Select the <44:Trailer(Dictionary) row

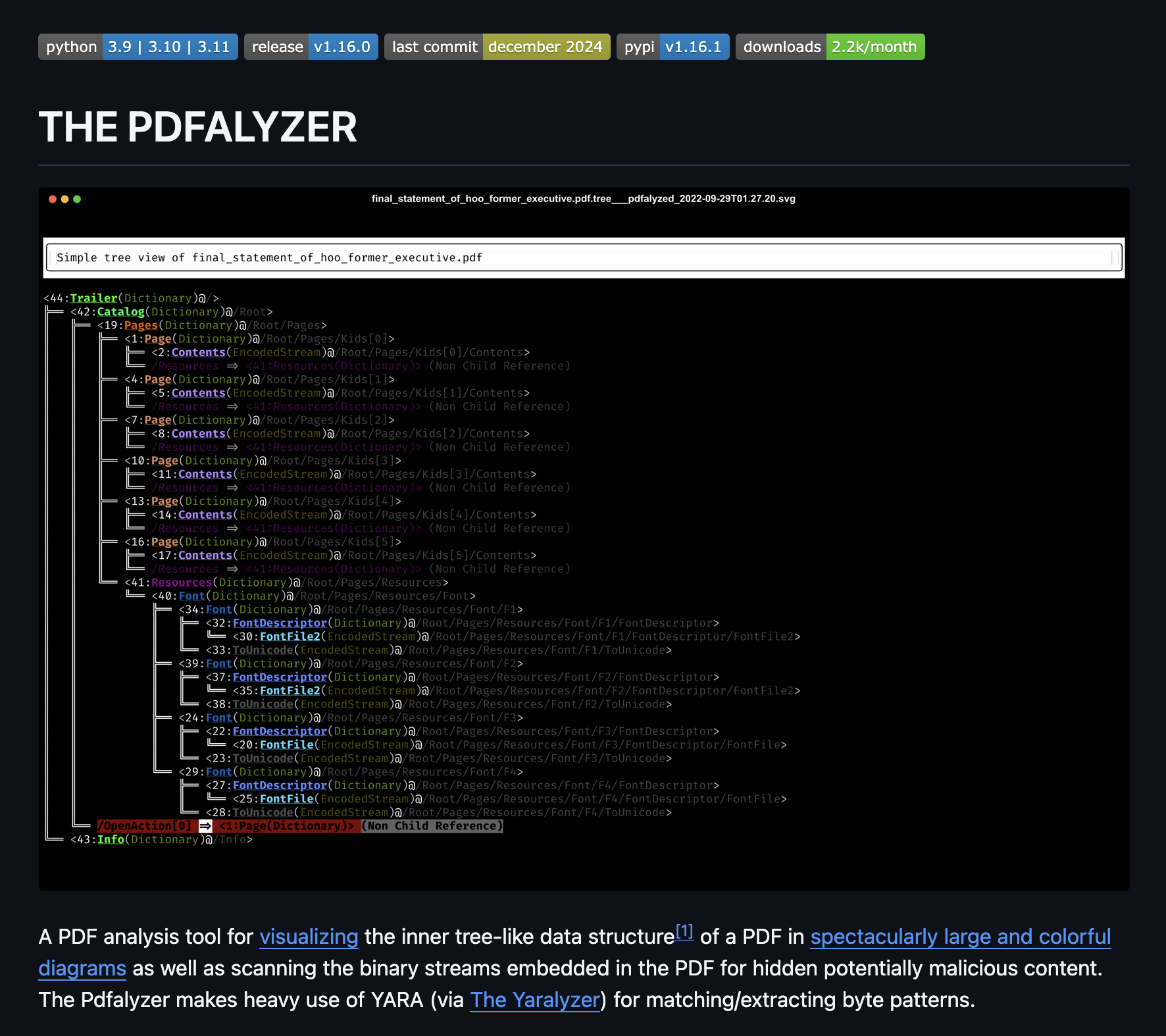click(x=132, y=298)
